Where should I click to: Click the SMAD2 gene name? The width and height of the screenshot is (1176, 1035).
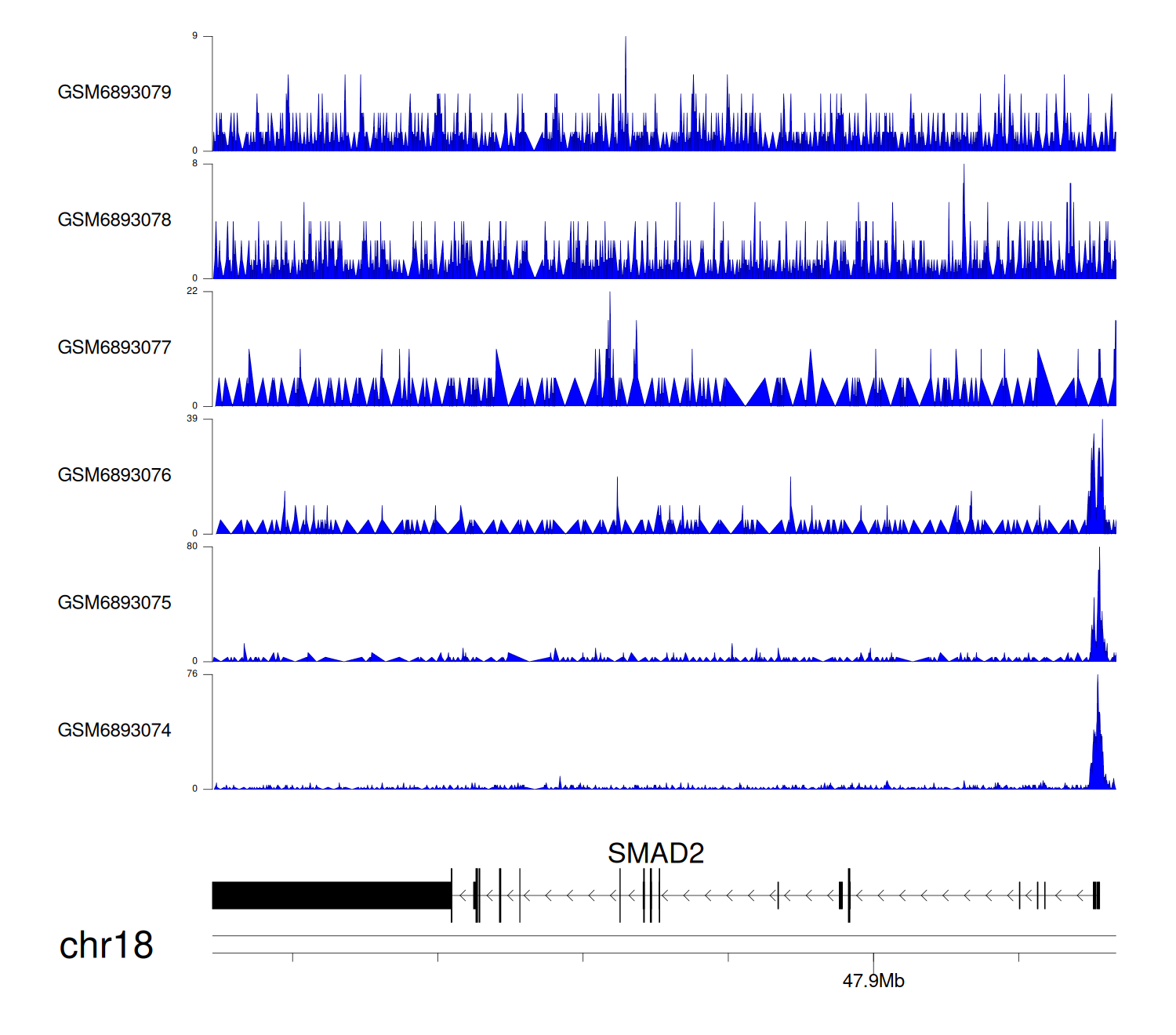655,853
